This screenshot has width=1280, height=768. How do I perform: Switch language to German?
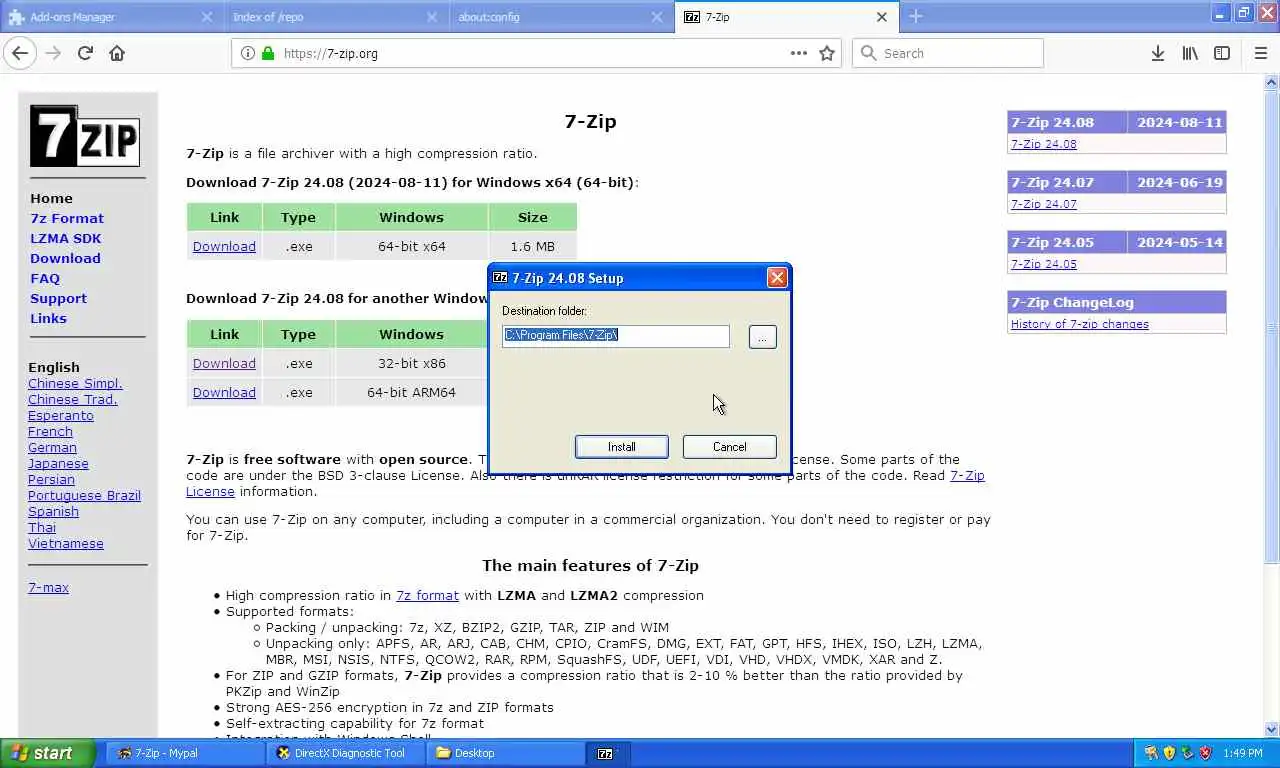click(52, 447)
